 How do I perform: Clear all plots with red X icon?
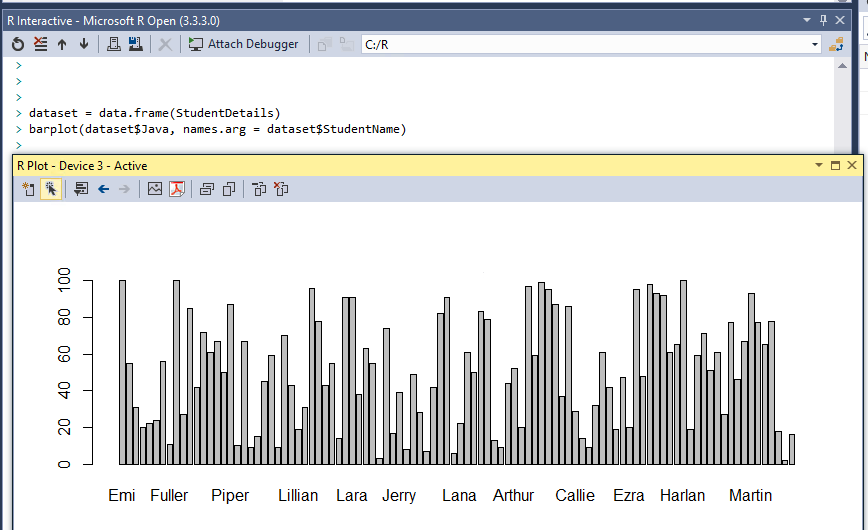(x=281, y=189)
